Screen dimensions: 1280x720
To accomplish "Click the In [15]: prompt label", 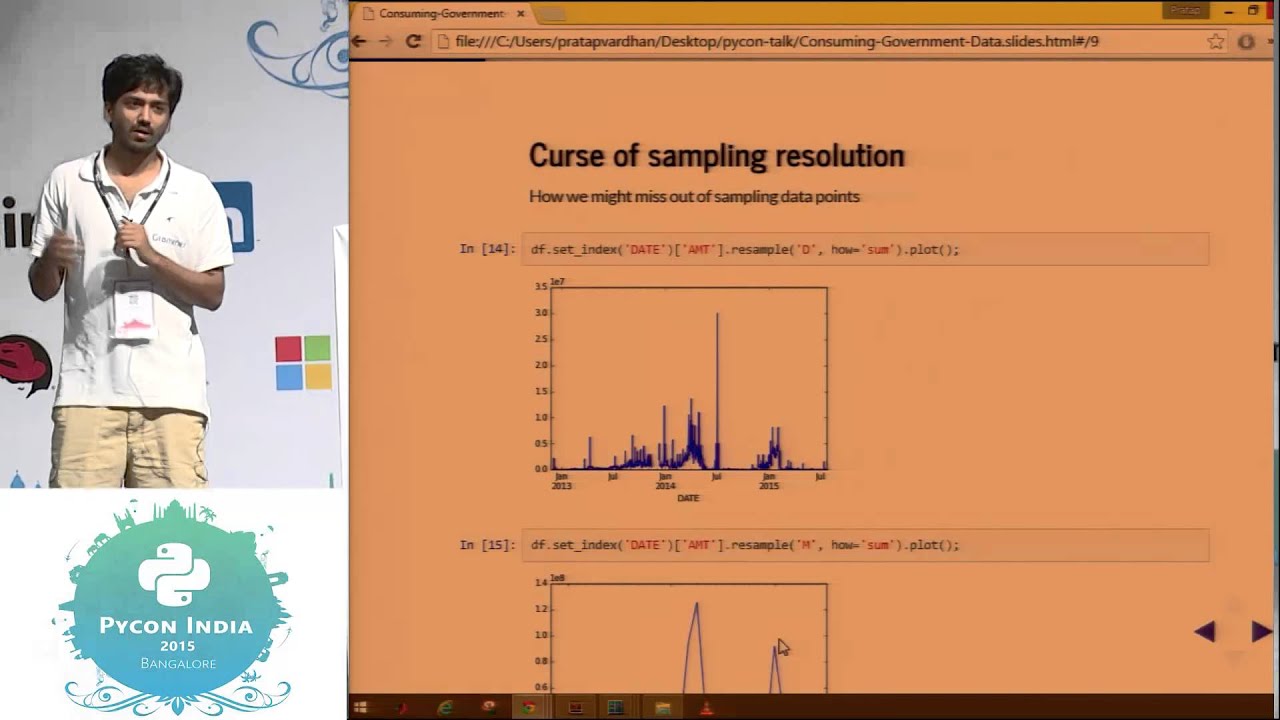I will tap(487, 545).
